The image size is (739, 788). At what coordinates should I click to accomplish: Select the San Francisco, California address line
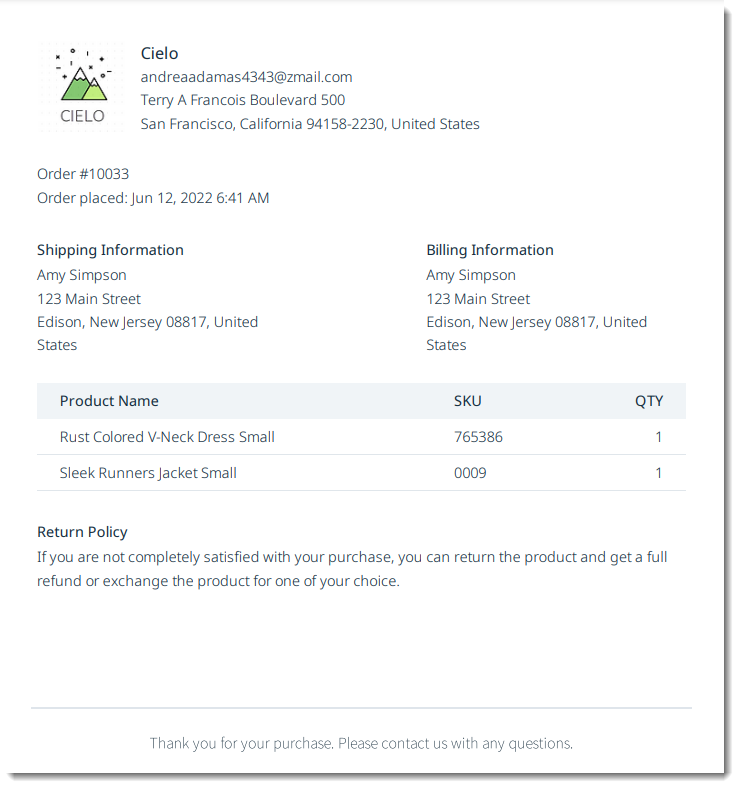point(310,124)
